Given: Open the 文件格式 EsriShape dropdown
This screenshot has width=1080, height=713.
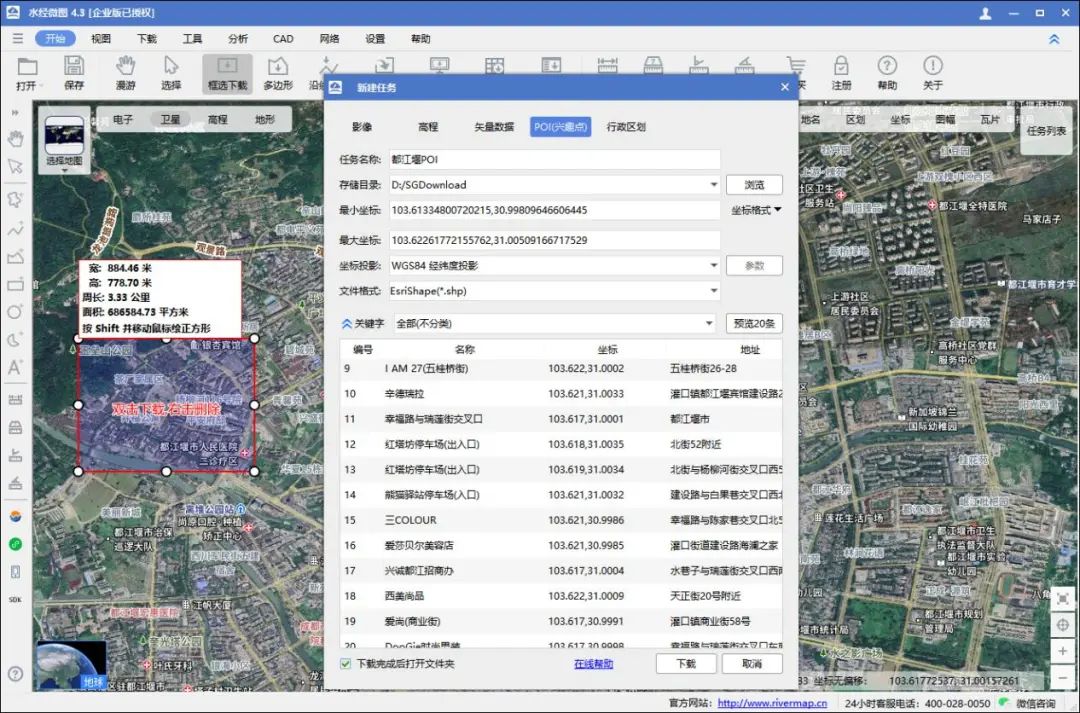Looking at the screenshot, I should point(714,291).
